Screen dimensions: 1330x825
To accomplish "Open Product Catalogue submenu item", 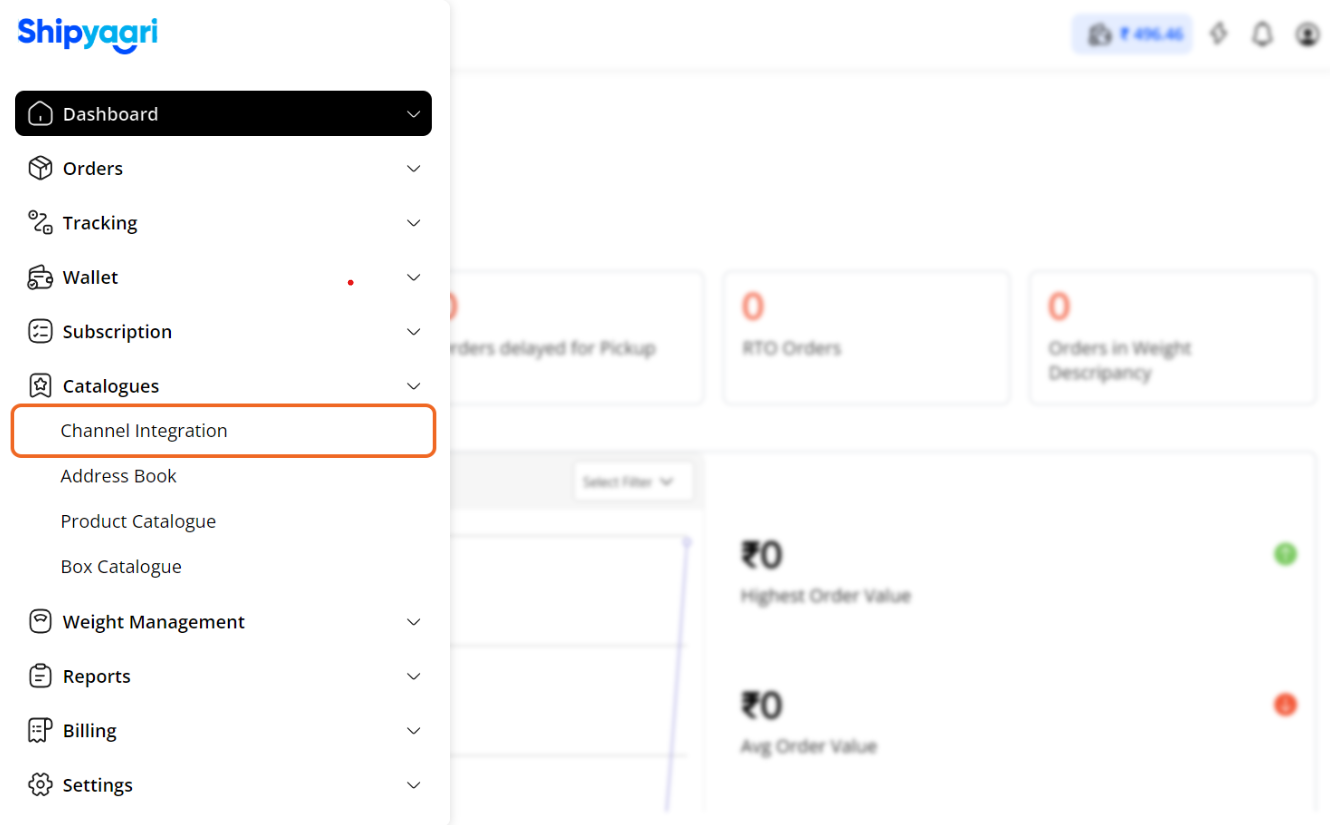I will pos(138,521).
